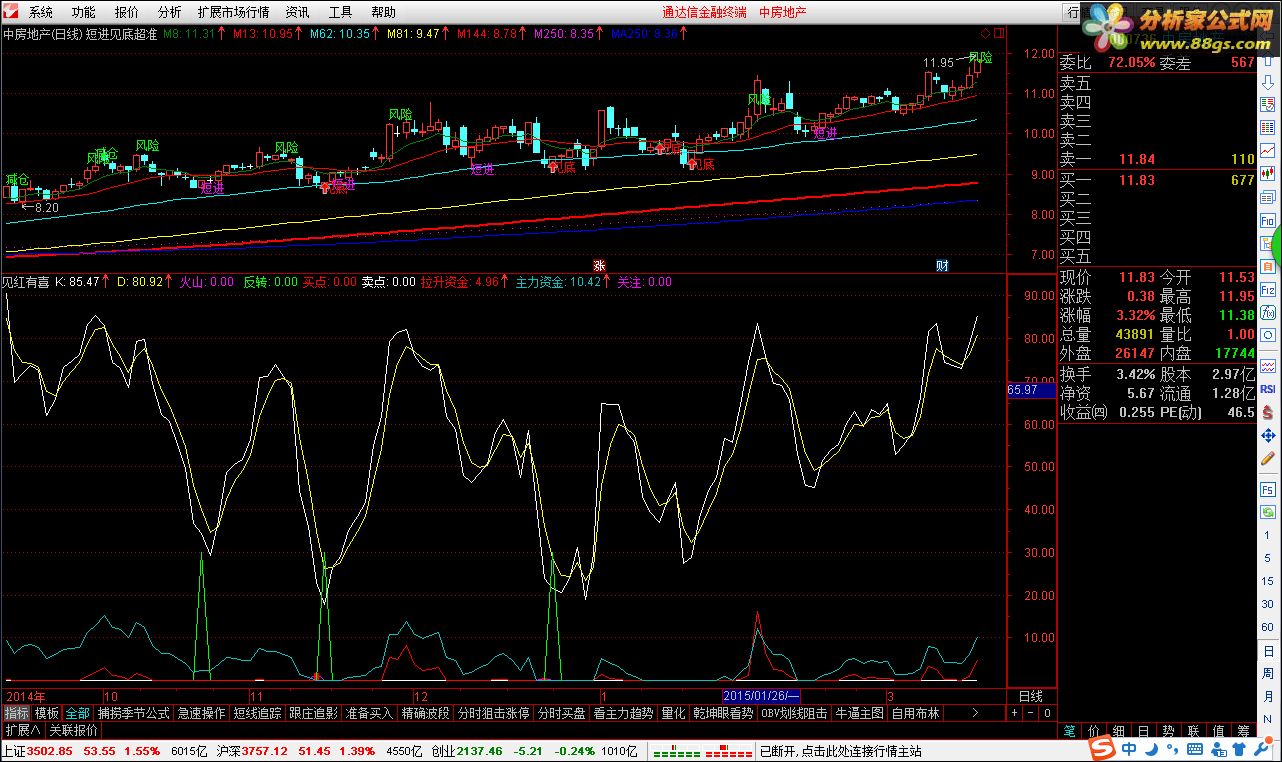Viewport: 1282px width, 762px height.
Task: Open the colored grid table icon
Action: pyautogui.click(x=1267, y=126)
